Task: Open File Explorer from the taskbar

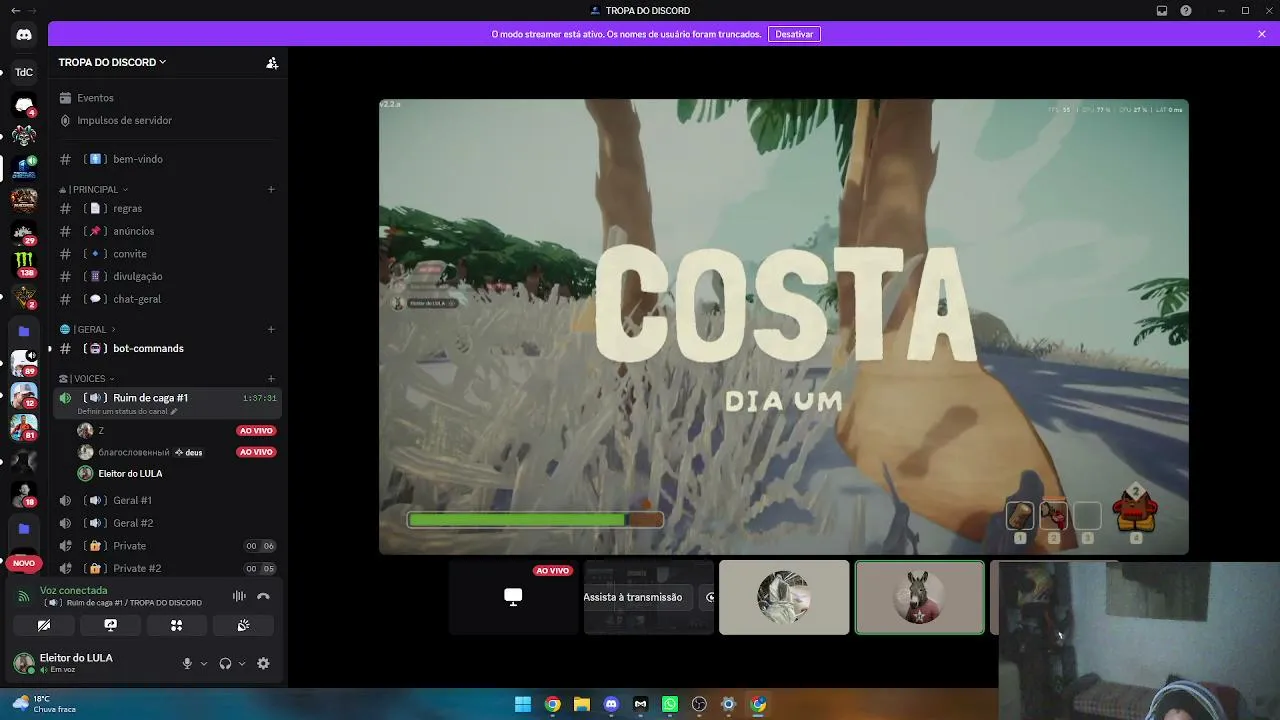Action: (x=582, y=704)
